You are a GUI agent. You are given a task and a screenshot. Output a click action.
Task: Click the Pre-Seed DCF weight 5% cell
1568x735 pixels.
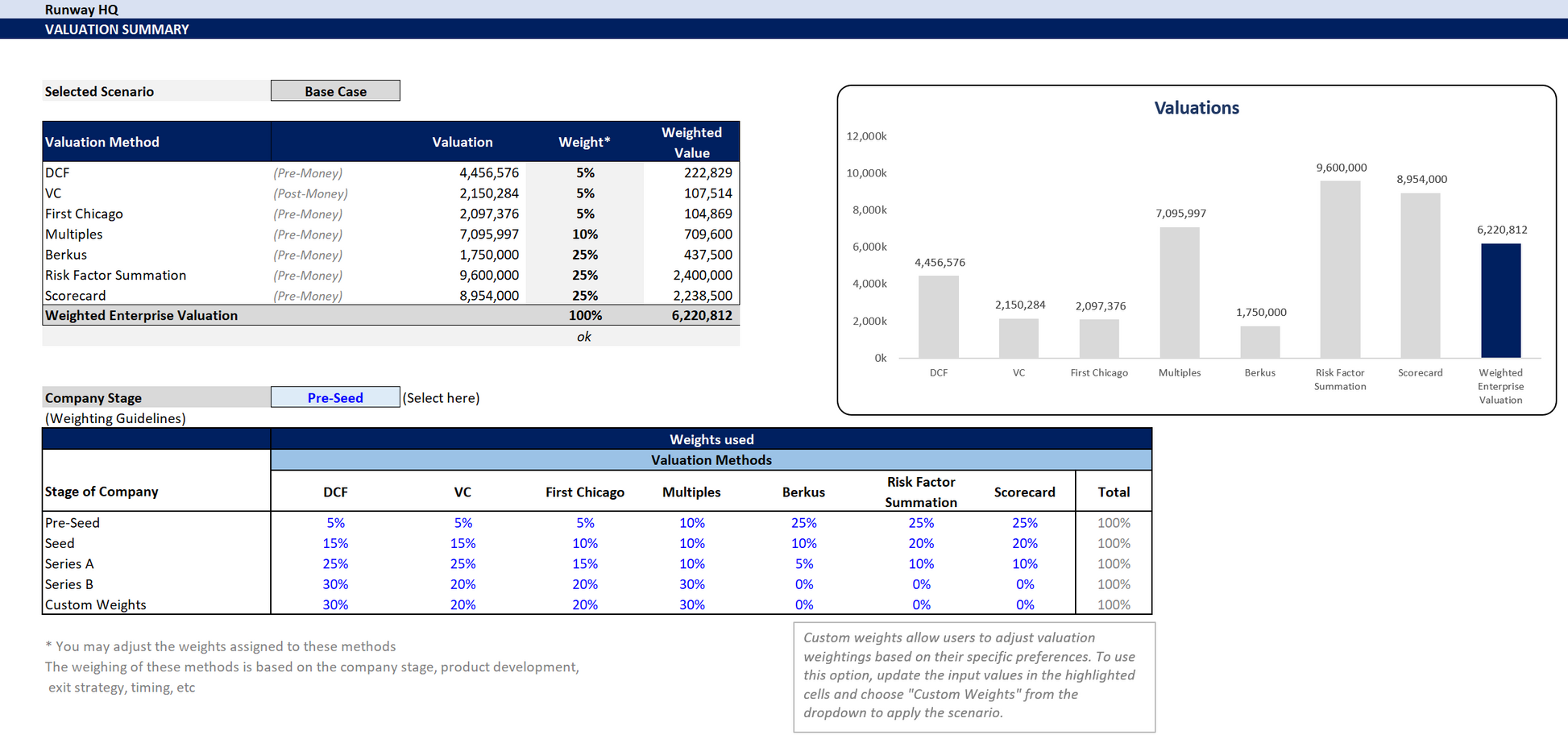(335, 522)
